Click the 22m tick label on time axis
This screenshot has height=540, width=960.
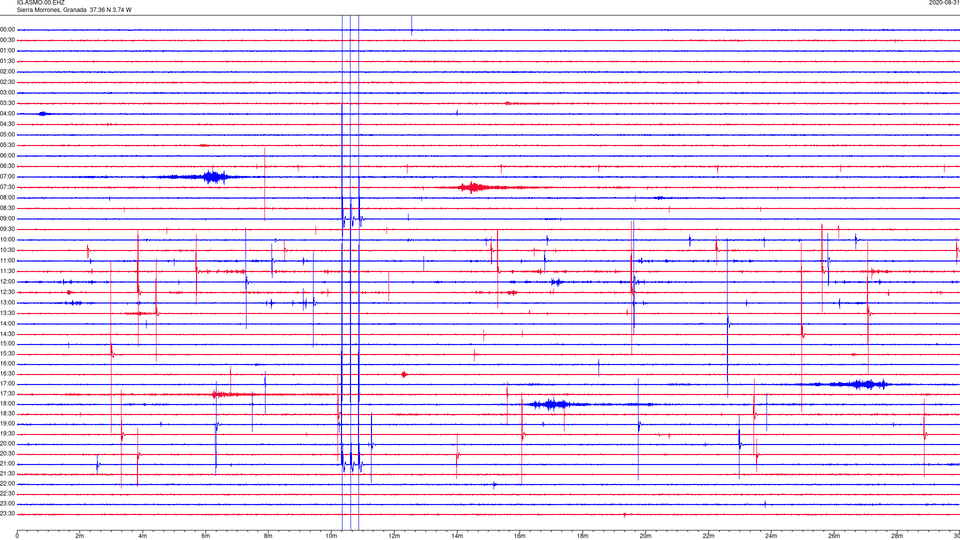pos(708,536)
